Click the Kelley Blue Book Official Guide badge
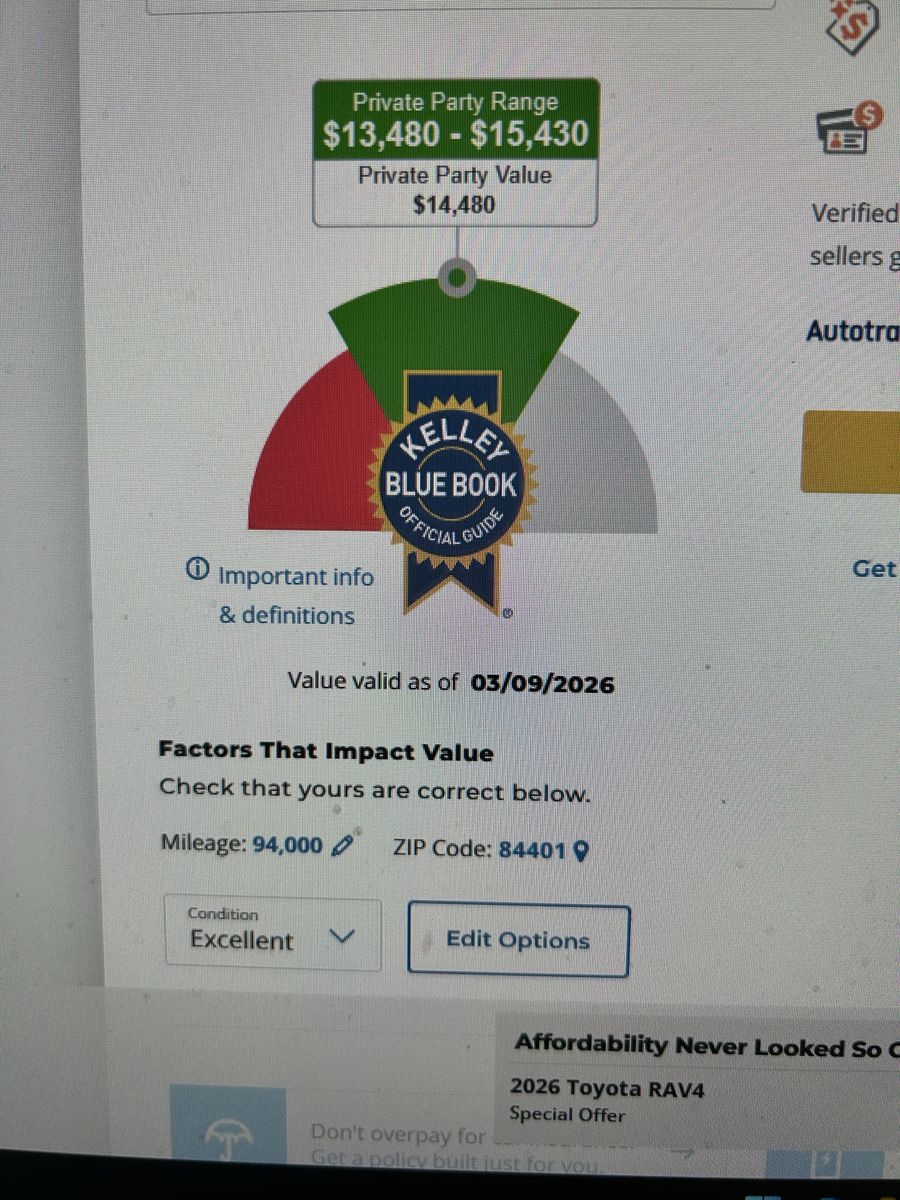Screen dimensions: 900x1200 (454, 490)
